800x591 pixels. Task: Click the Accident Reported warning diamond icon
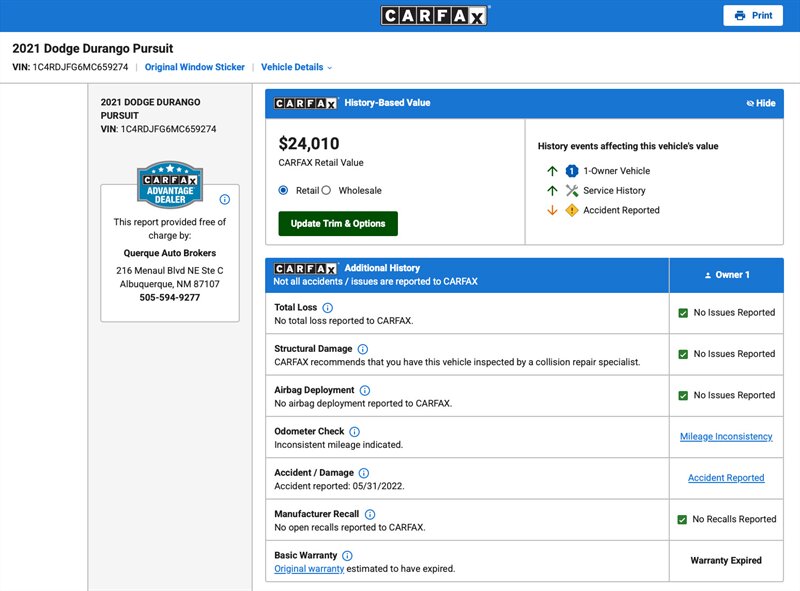click(571, 210)
